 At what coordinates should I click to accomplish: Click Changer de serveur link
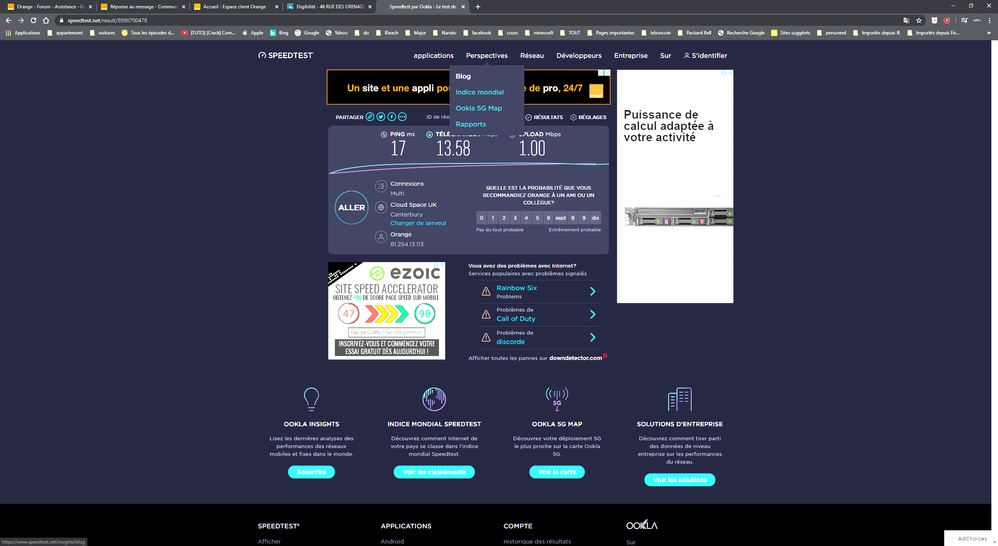point(418,223)
